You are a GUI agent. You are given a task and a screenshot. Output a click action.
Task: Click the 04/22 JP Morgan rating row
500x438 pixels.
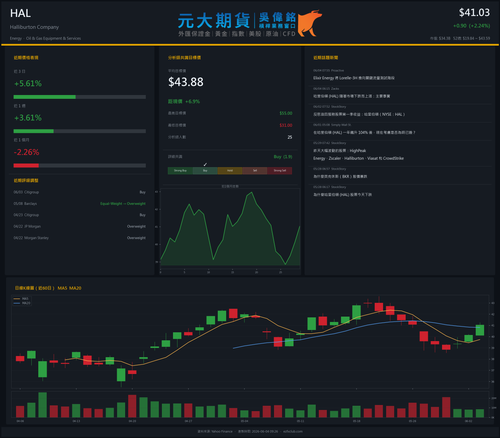(x=79, y=226)
